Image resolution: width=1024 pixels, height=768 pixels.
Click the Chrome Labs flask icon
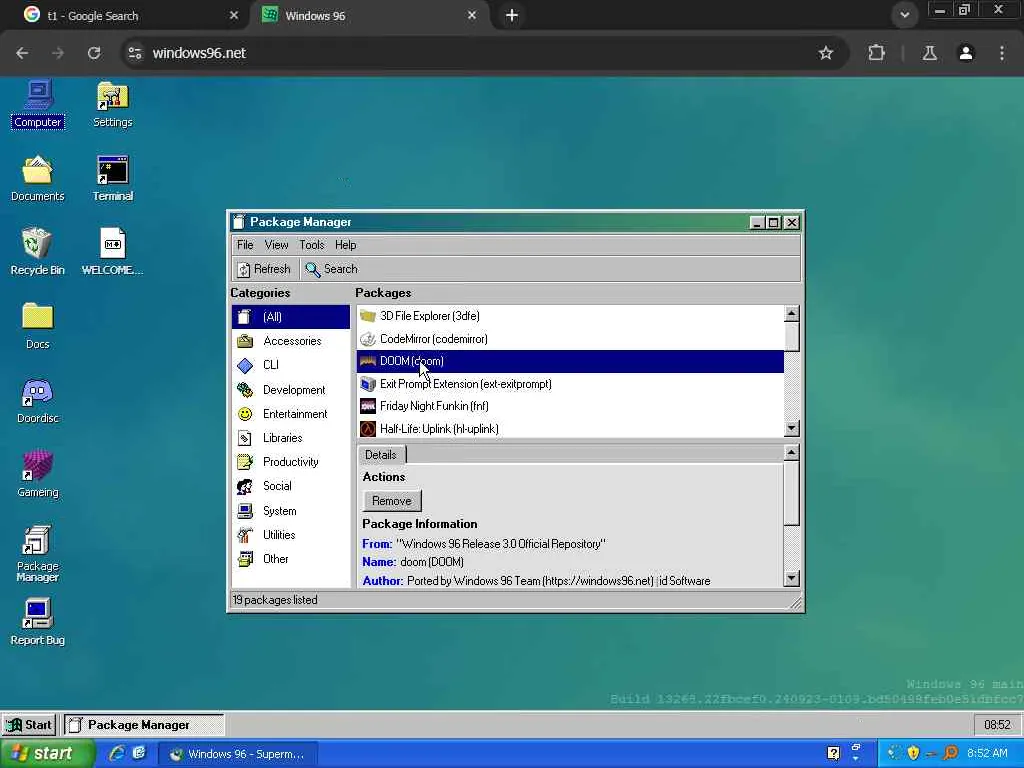click(929, 53)
